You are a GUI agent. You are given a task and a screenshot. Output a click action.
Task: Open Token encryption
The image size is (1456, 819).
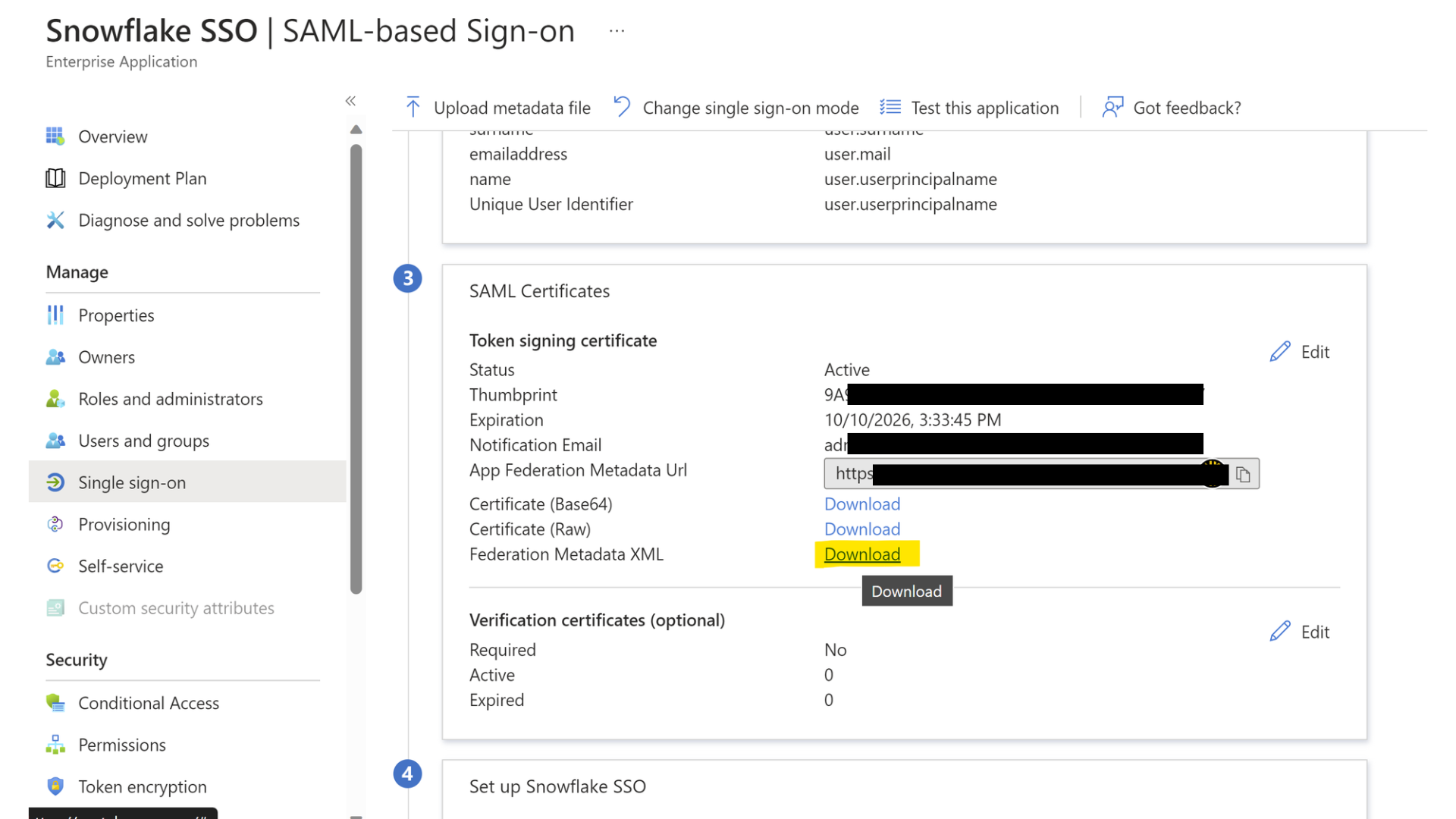pyautogui.click(x=143, y=786)
